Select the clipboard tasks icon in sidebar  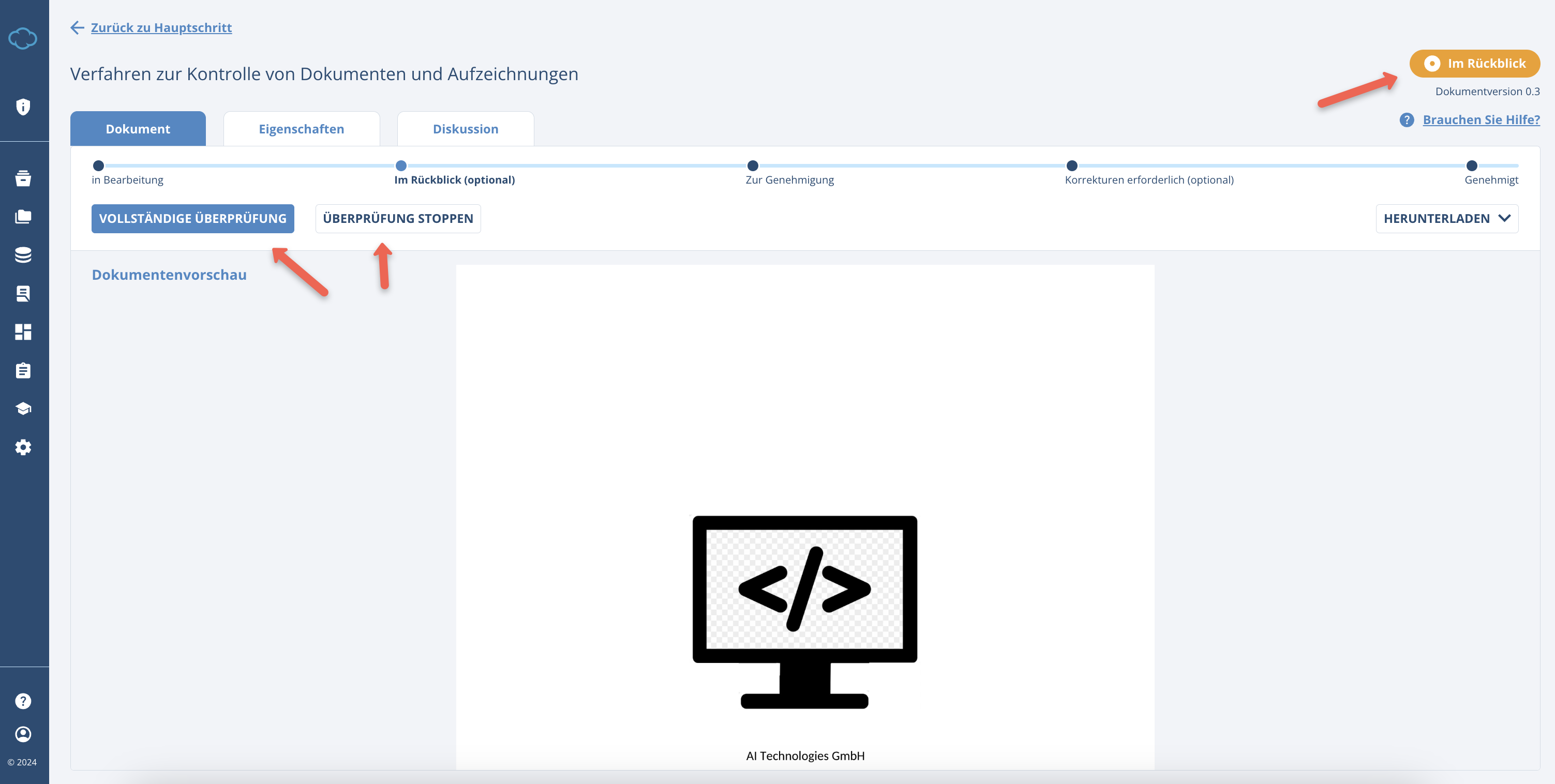tap(23, 370)
